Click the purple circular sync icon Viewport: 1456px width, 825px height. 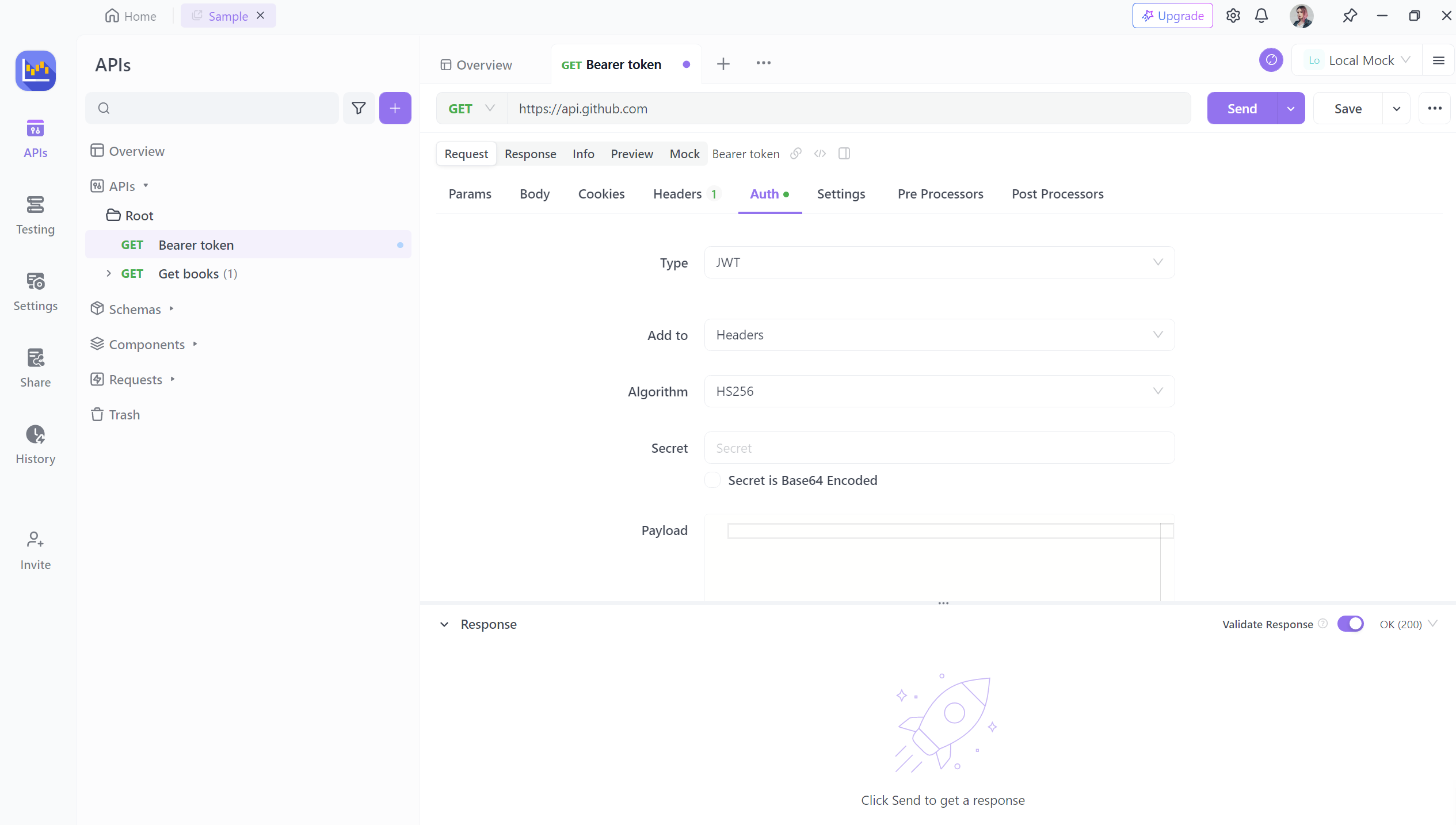(x=1271, y=60)
